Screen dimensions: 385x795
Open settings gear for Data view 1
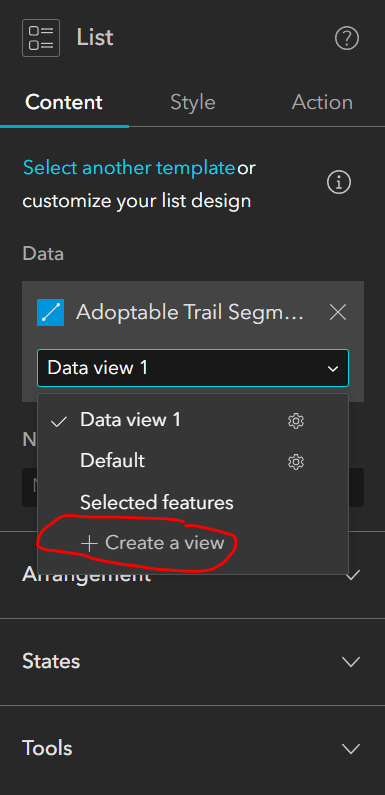(x=296, y=420)
